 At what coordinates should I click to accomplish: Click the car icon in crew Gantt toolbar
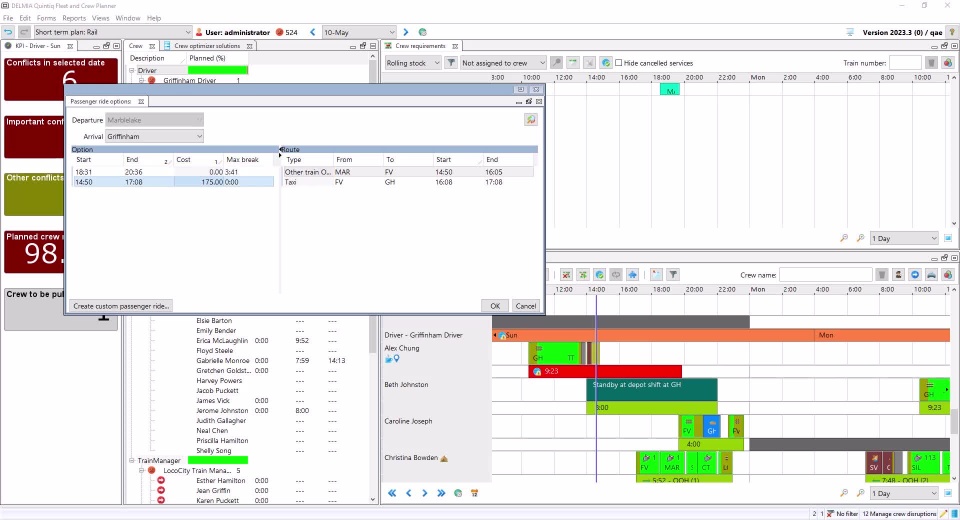[931, 275]
